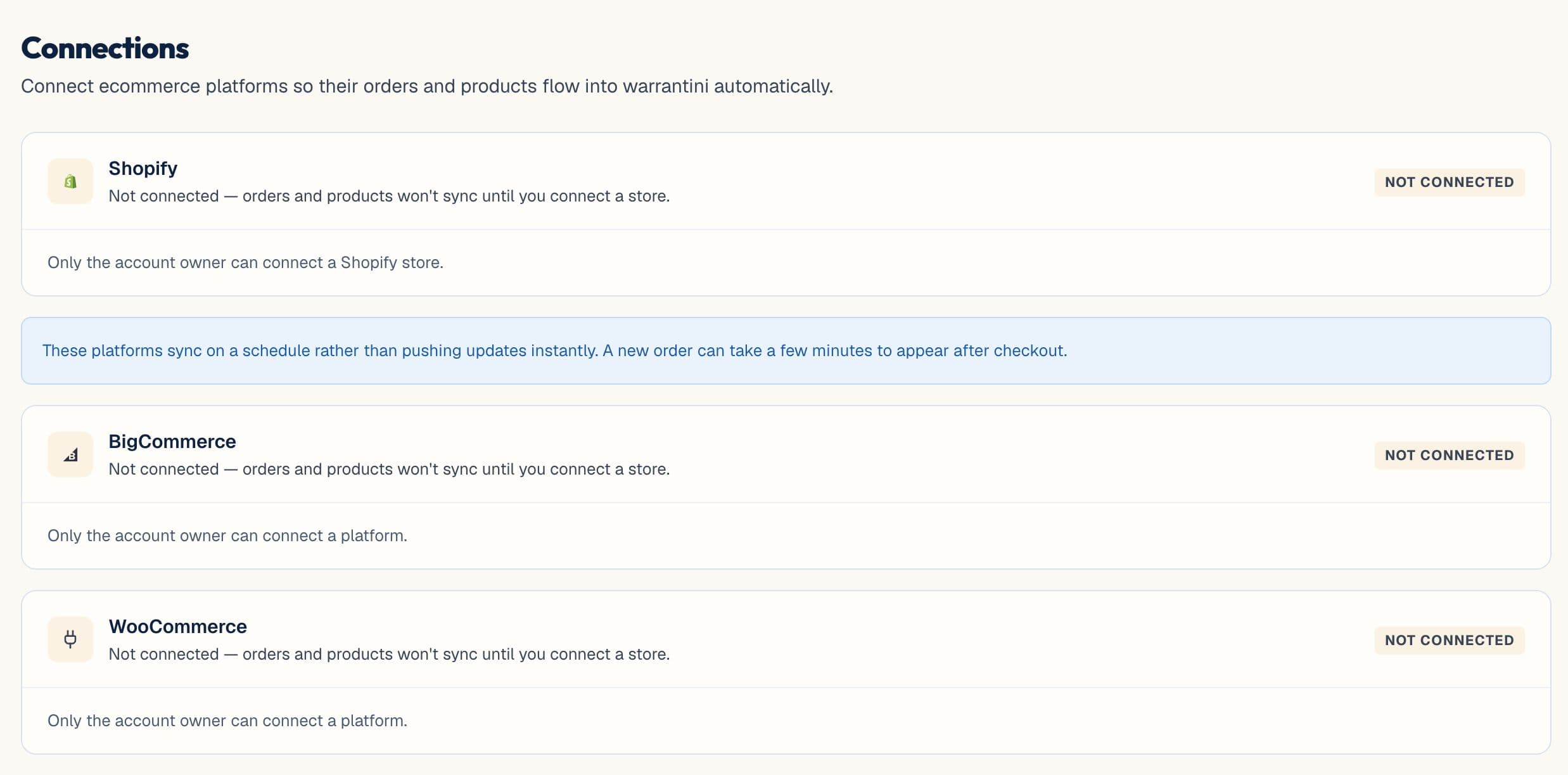Click the word warrantini in the subtitle
The image size is (1568, 775).
pyautogui.click(x=665, y=86)
